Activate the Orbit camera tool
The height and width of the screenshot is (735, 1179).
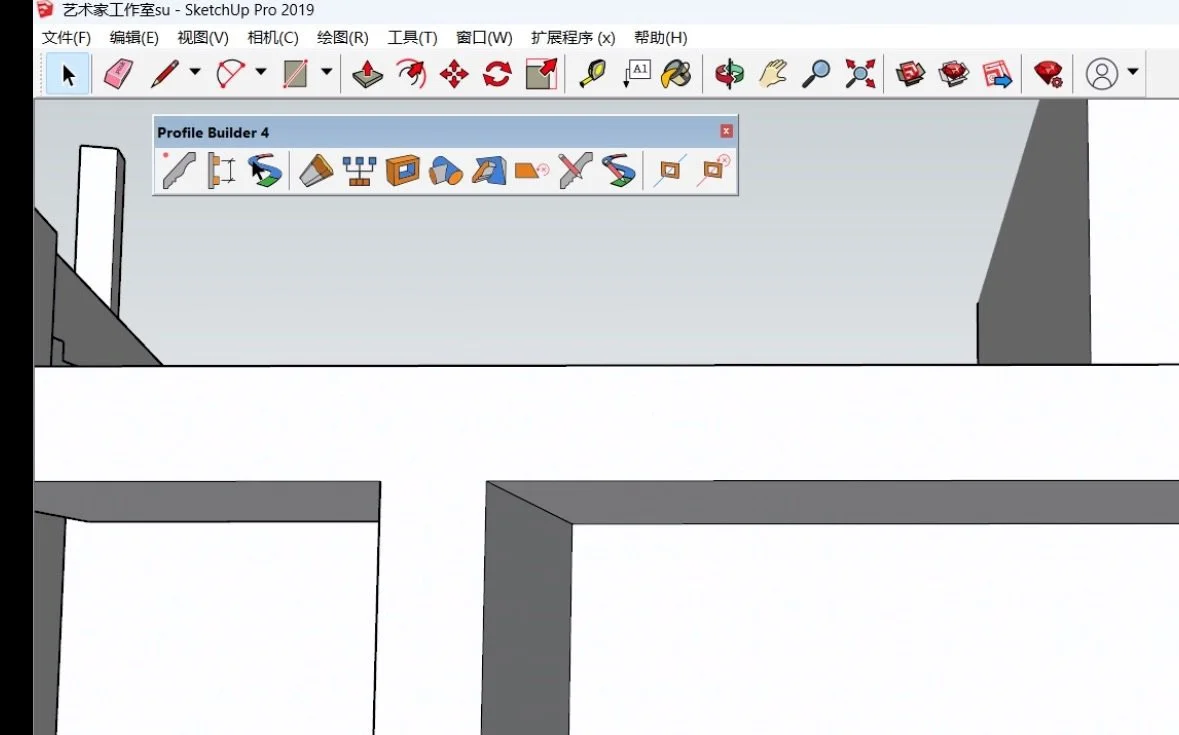coord(729,74)
